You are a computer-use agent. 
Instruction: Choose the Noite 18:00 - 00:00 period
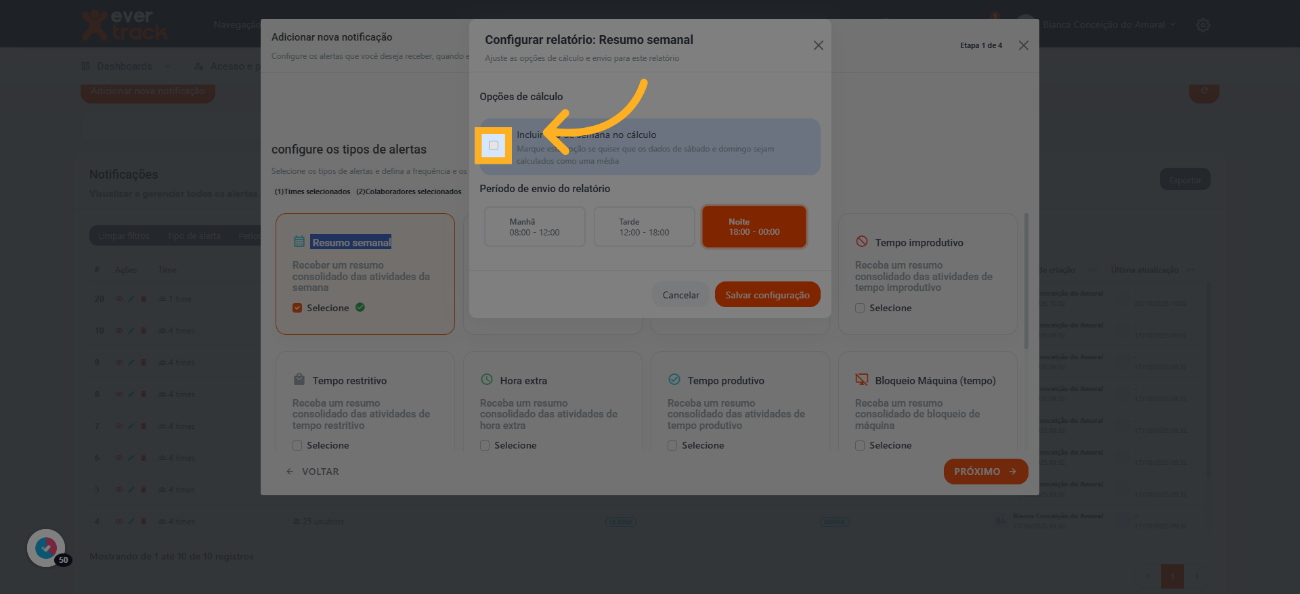click(753, 227)
